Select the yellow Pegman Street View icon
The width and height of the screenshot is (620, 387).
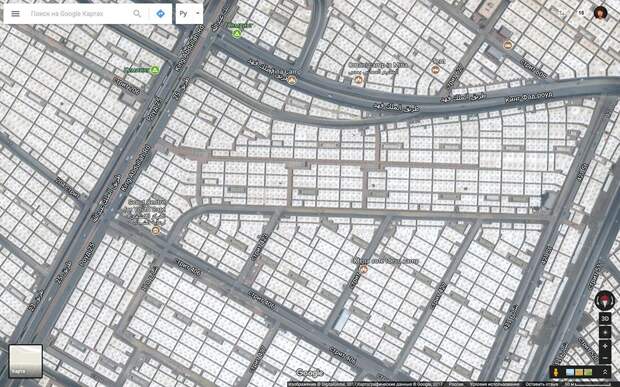pos(556,372)
